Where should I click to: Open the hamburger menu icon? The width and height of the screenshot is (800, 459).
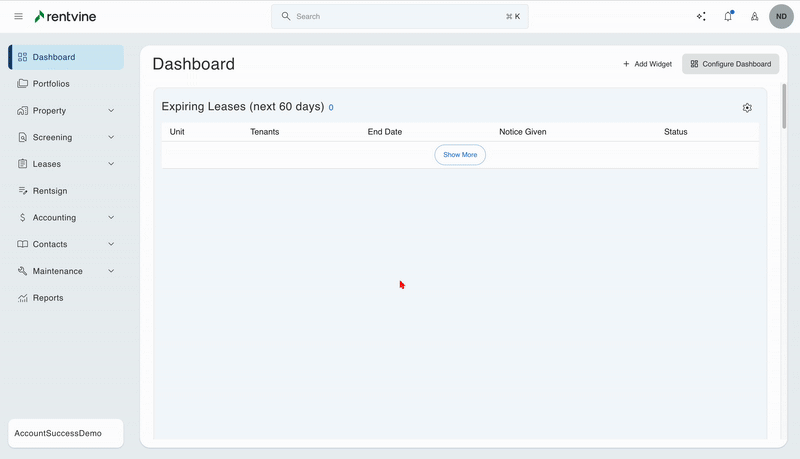(18, 17)
